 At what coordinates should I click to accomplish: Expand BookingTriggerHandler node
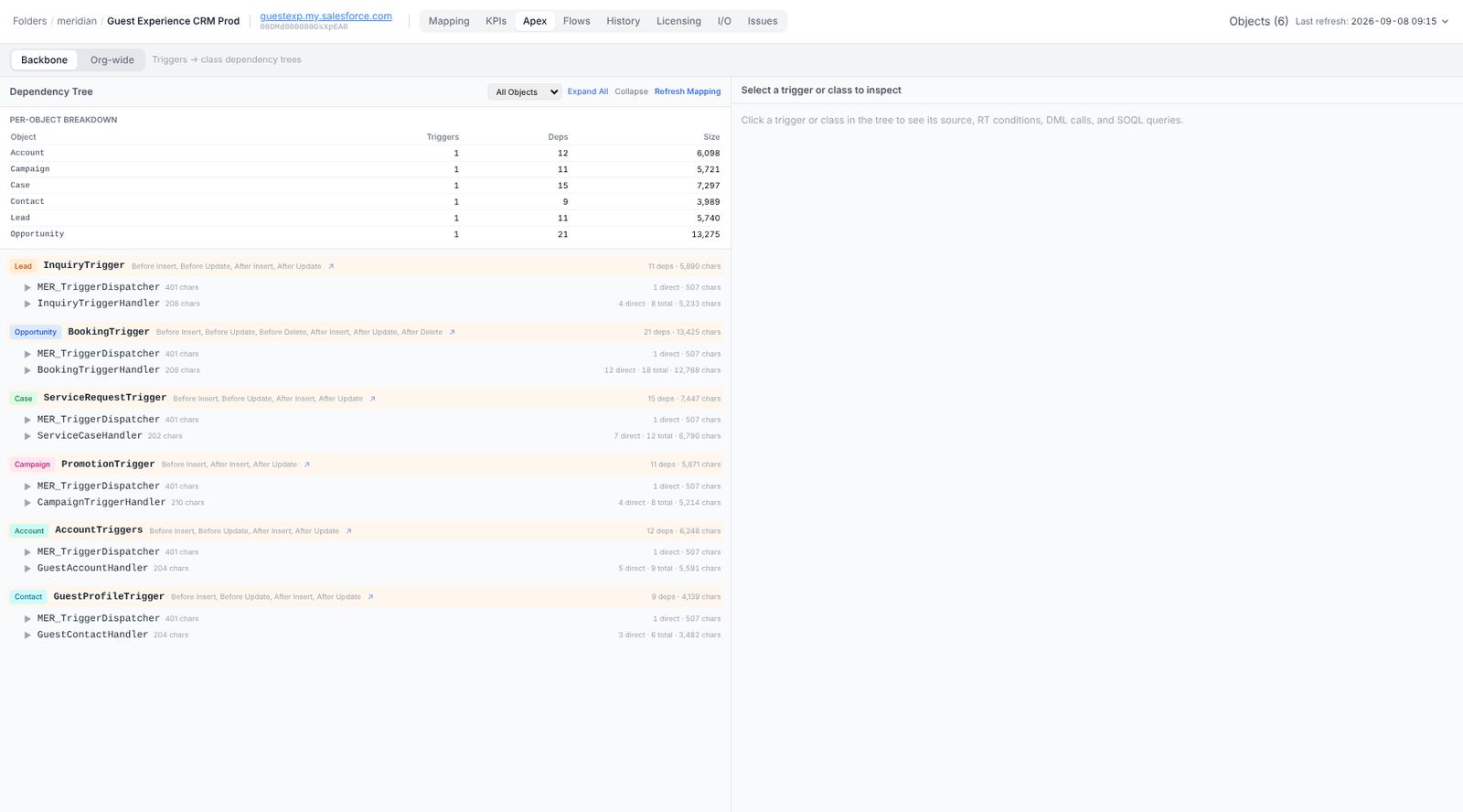pos(27,370)
